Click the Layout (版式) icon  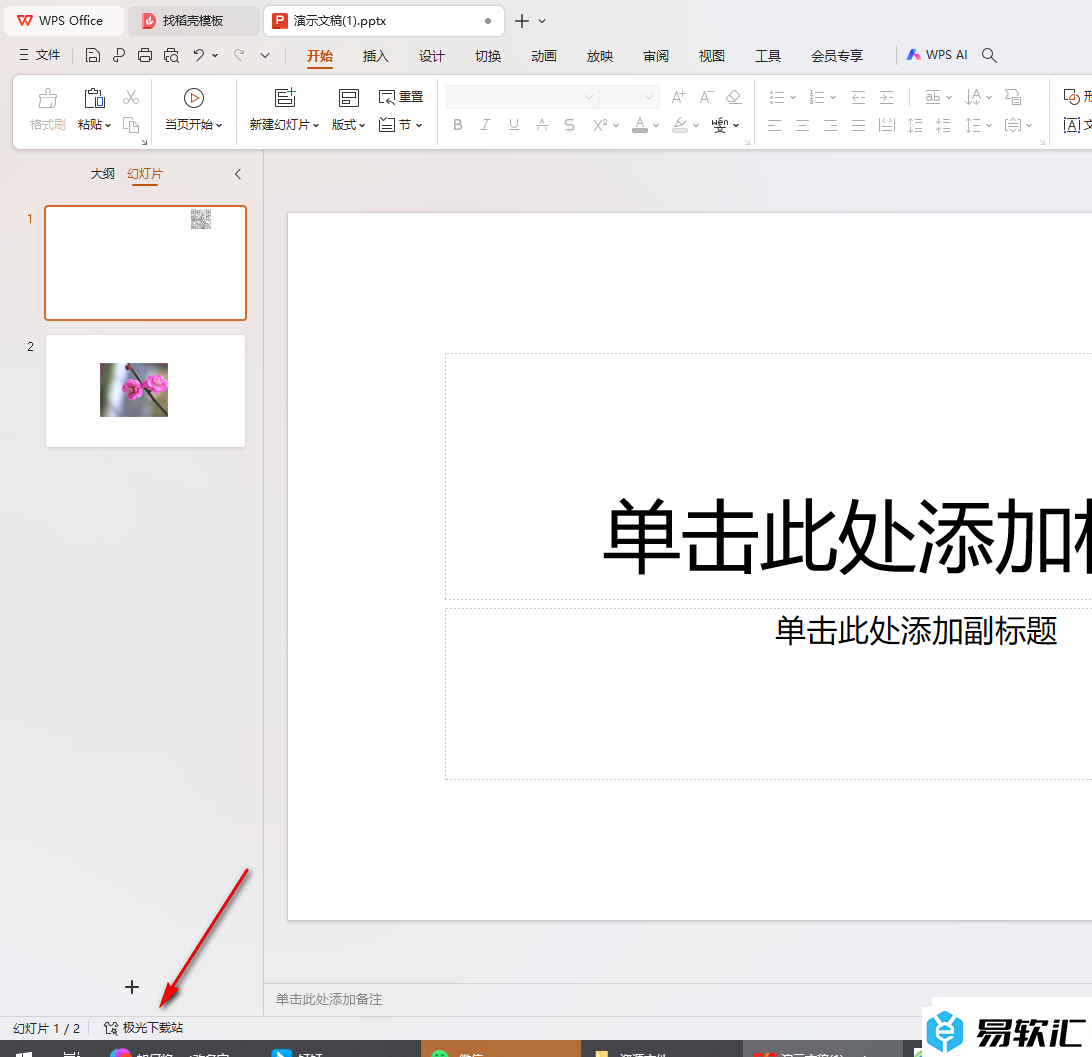[x=348, y=97]
